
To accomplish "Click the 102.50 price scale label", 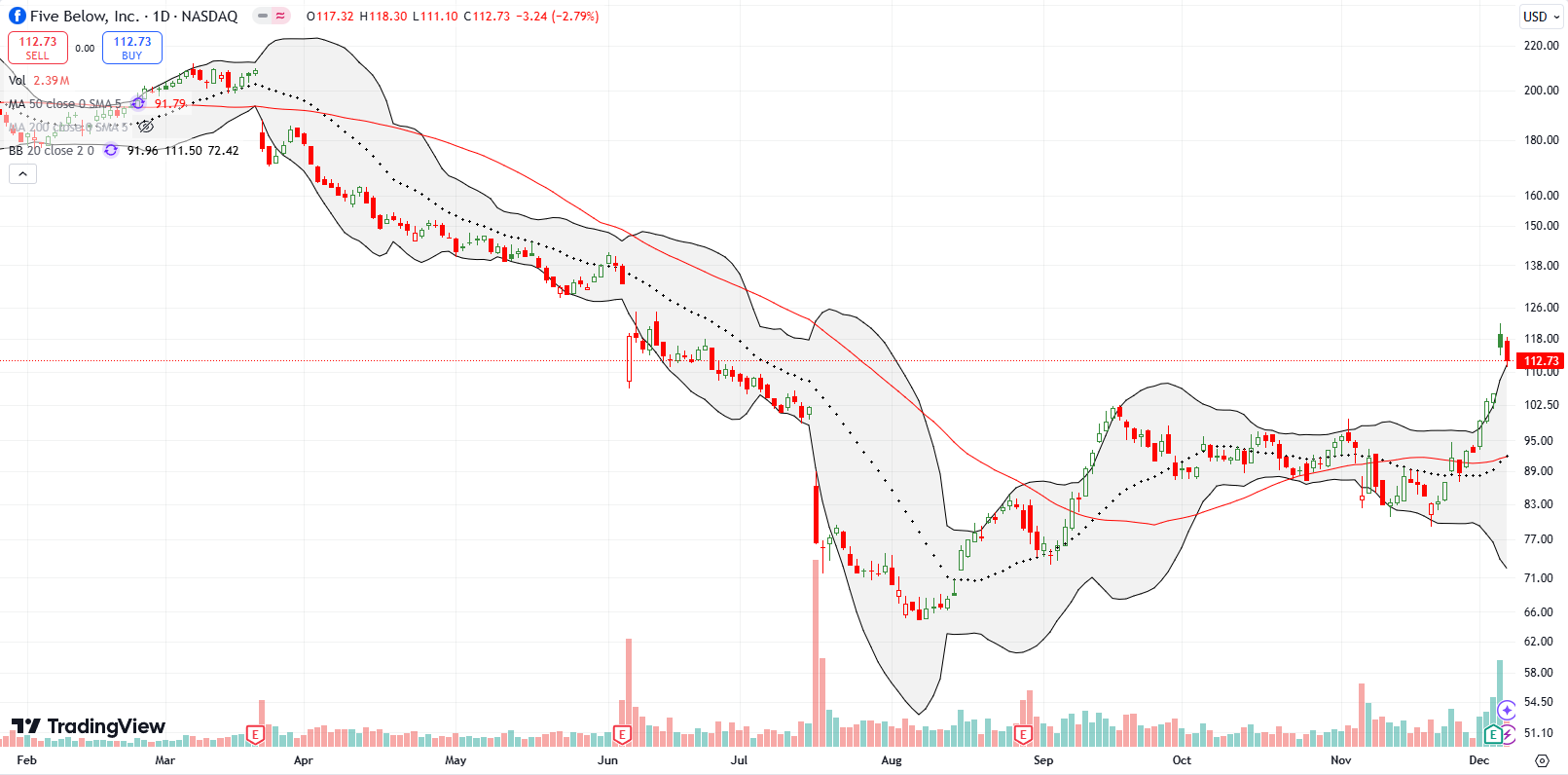I will click(1542, 405).
